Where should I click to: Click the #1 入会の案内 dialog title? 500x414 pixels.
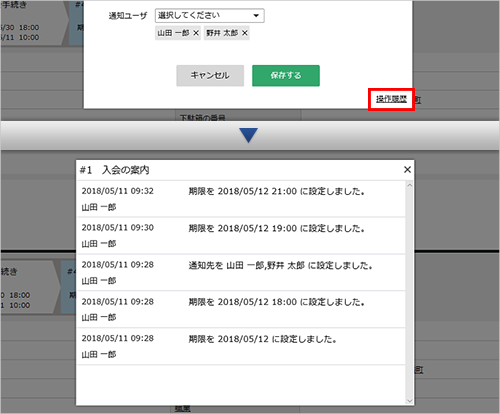point(114,170)
